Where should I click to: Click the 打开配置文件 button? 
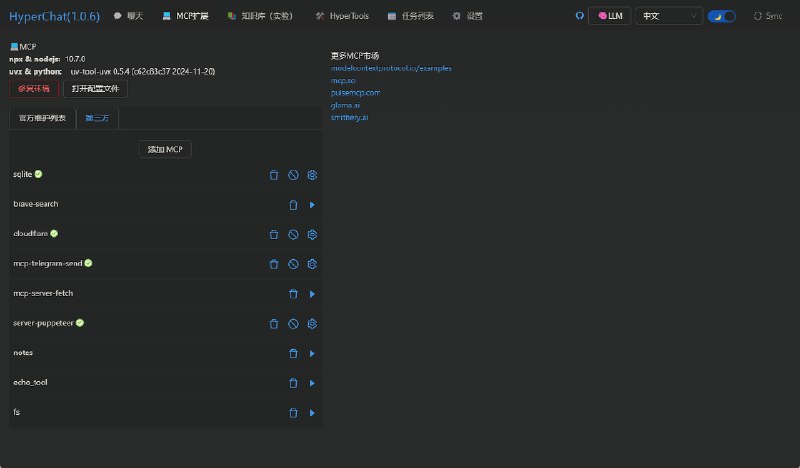tap(95, 89)
